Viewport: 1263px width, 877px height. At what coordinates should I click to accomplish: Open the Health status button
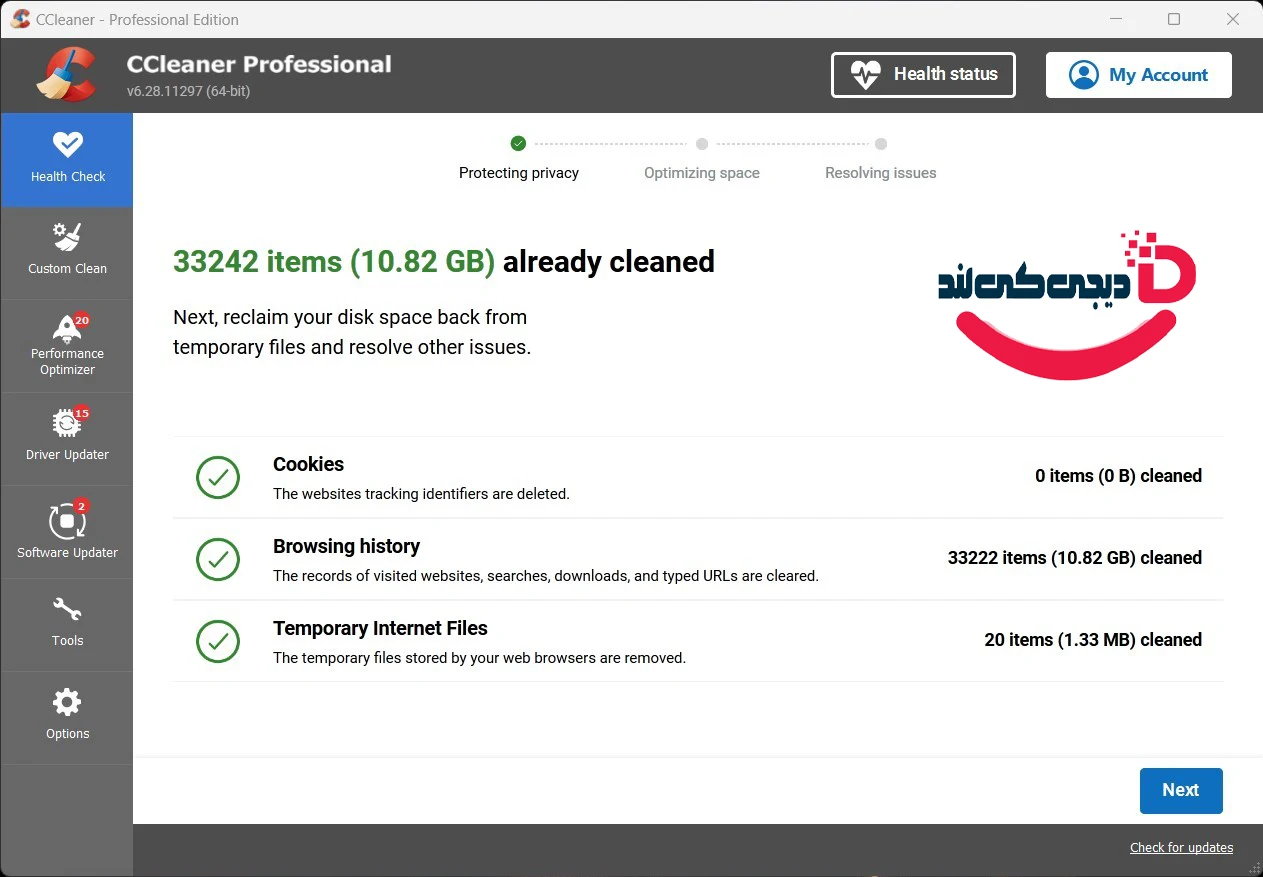[923, 75]
